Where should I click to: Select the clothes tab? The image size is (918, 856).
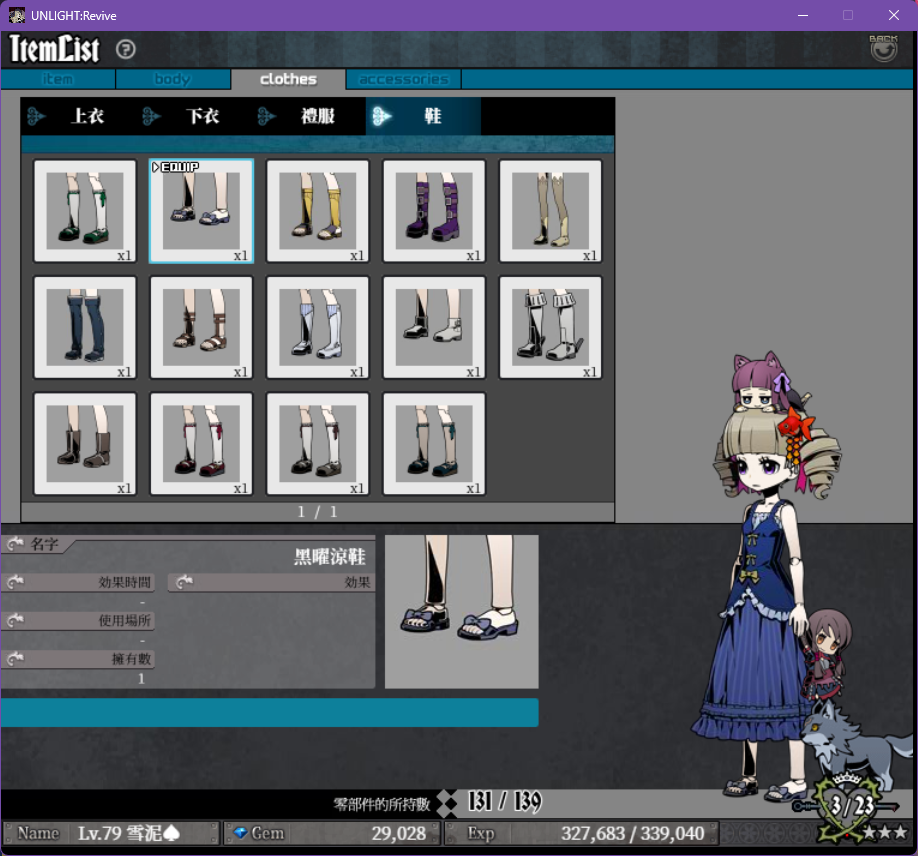click(x=288, y=79)
